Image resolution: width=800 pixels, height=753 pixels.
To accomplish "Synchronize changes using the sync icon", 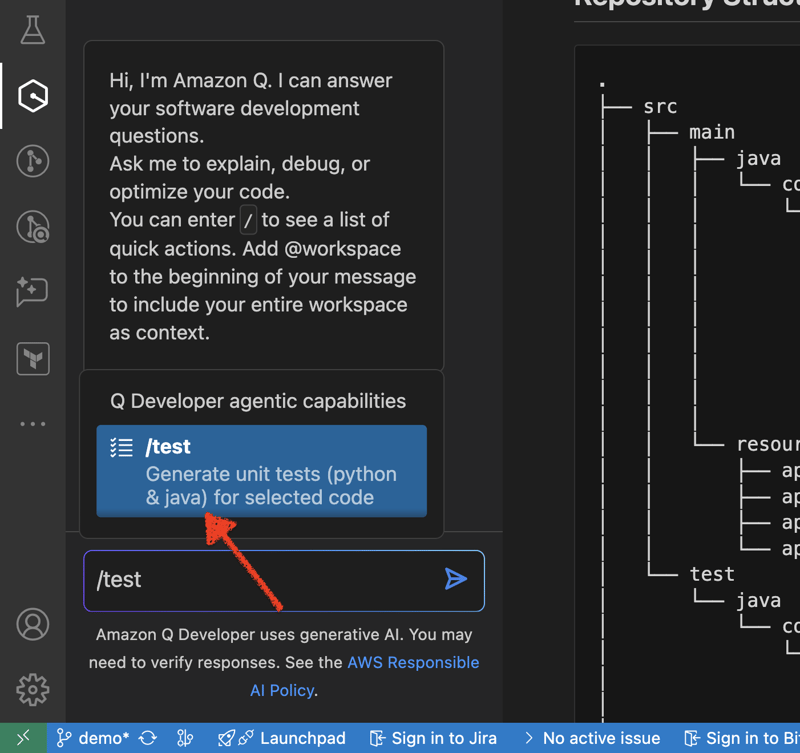I will tap(148, 738).
